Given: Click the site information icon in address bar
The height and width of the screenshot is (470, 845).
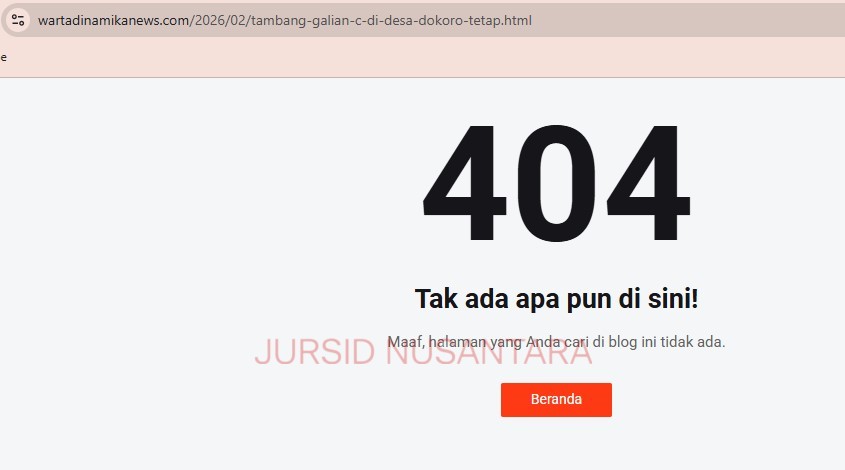Looking at the screenshot, I should tap(18, 20).
